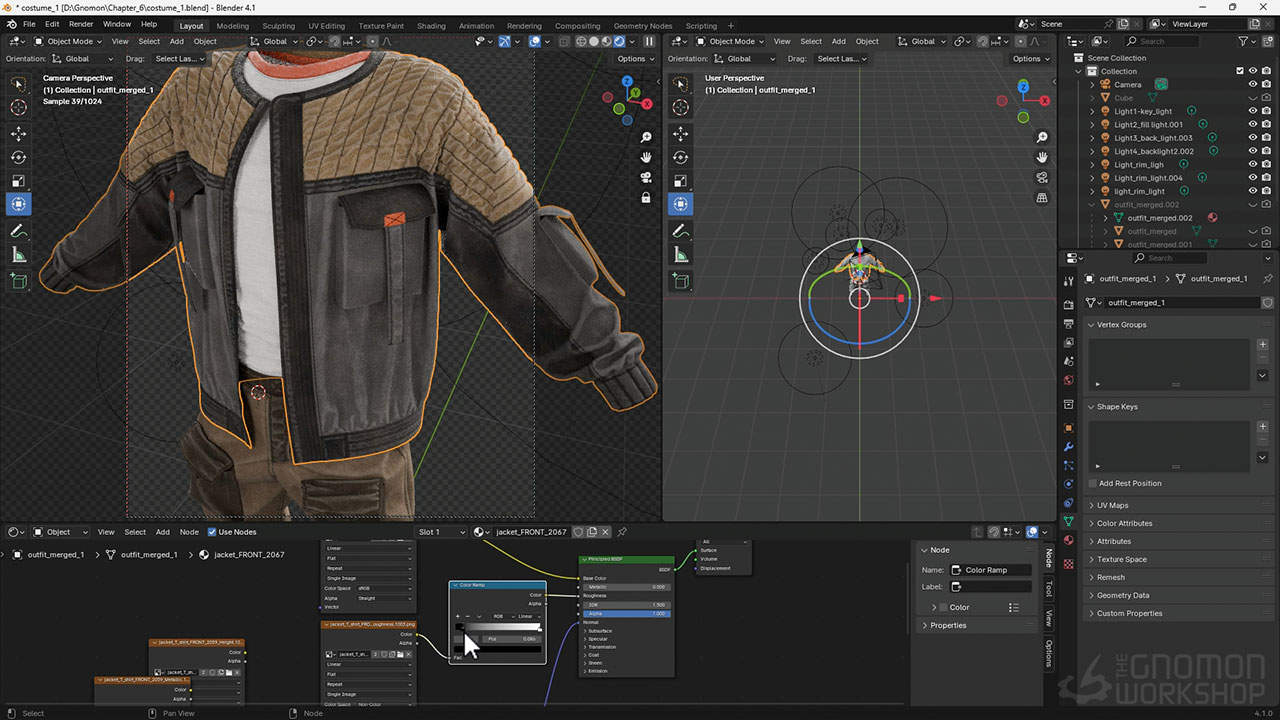Toggle camera view icon in left viewport
This screenshot has width=1280, height=720.
(x=646, y=177)
